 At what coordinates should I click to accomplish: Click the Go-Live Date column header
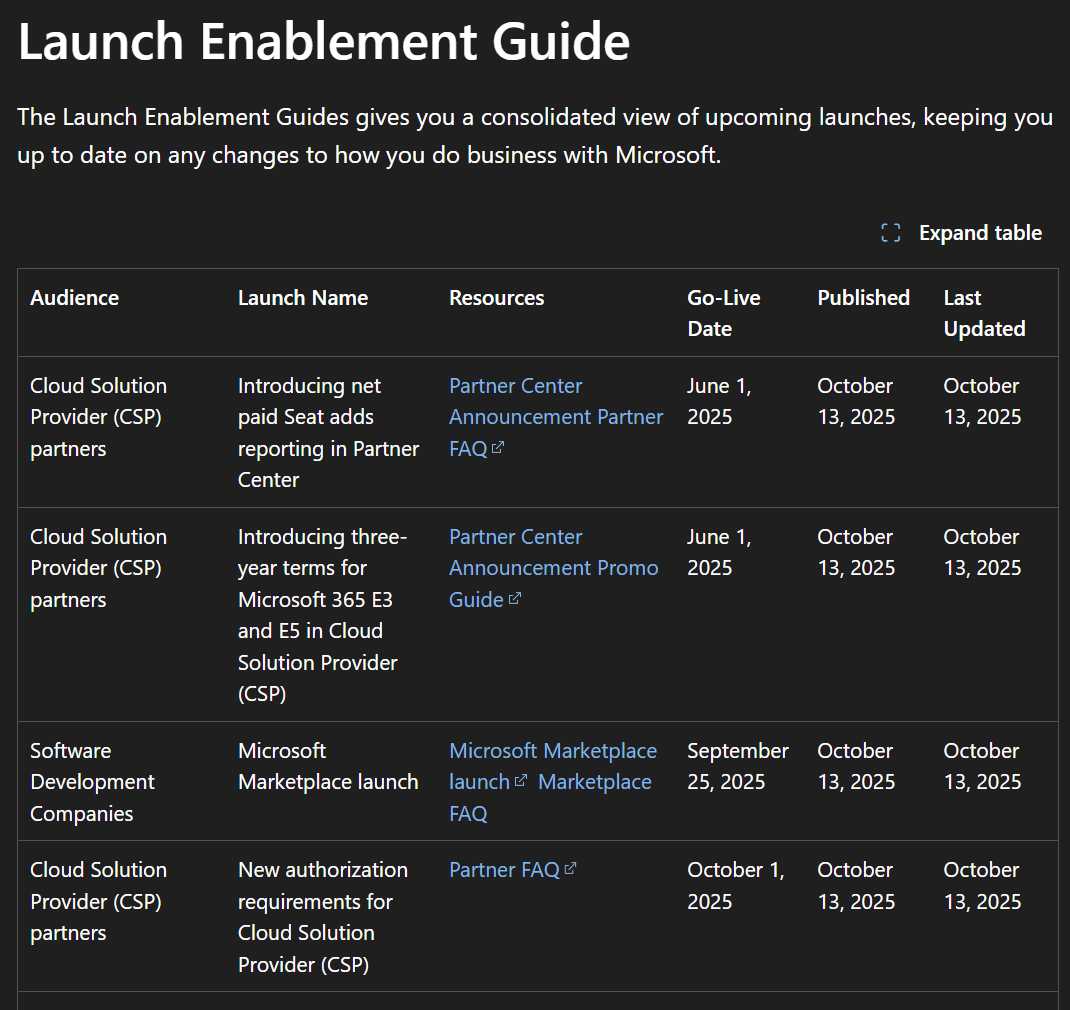(x=724, y=313)
